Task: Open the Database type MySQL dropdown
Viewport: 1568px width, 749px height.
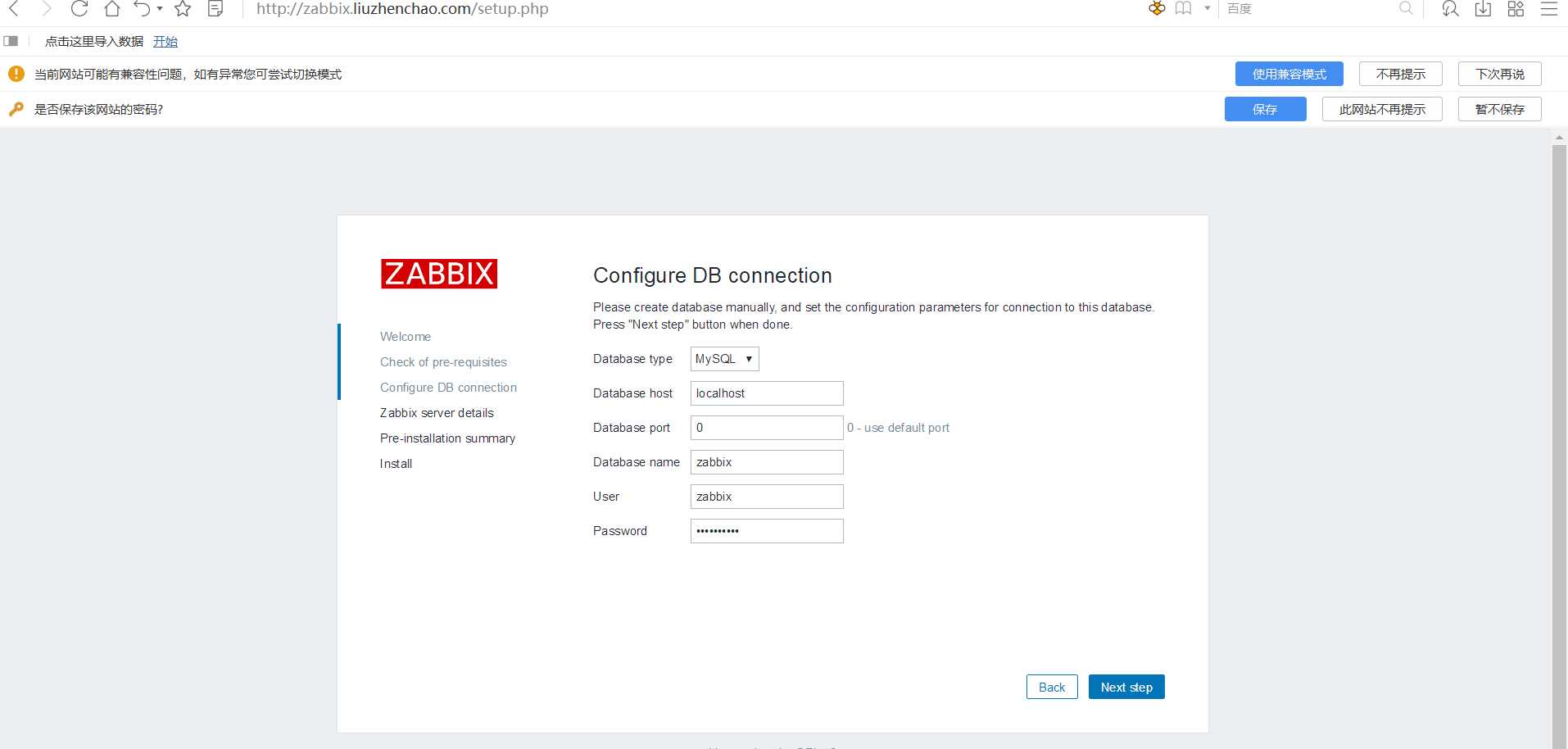Action: pyautogui.click(x=725, y=359)
